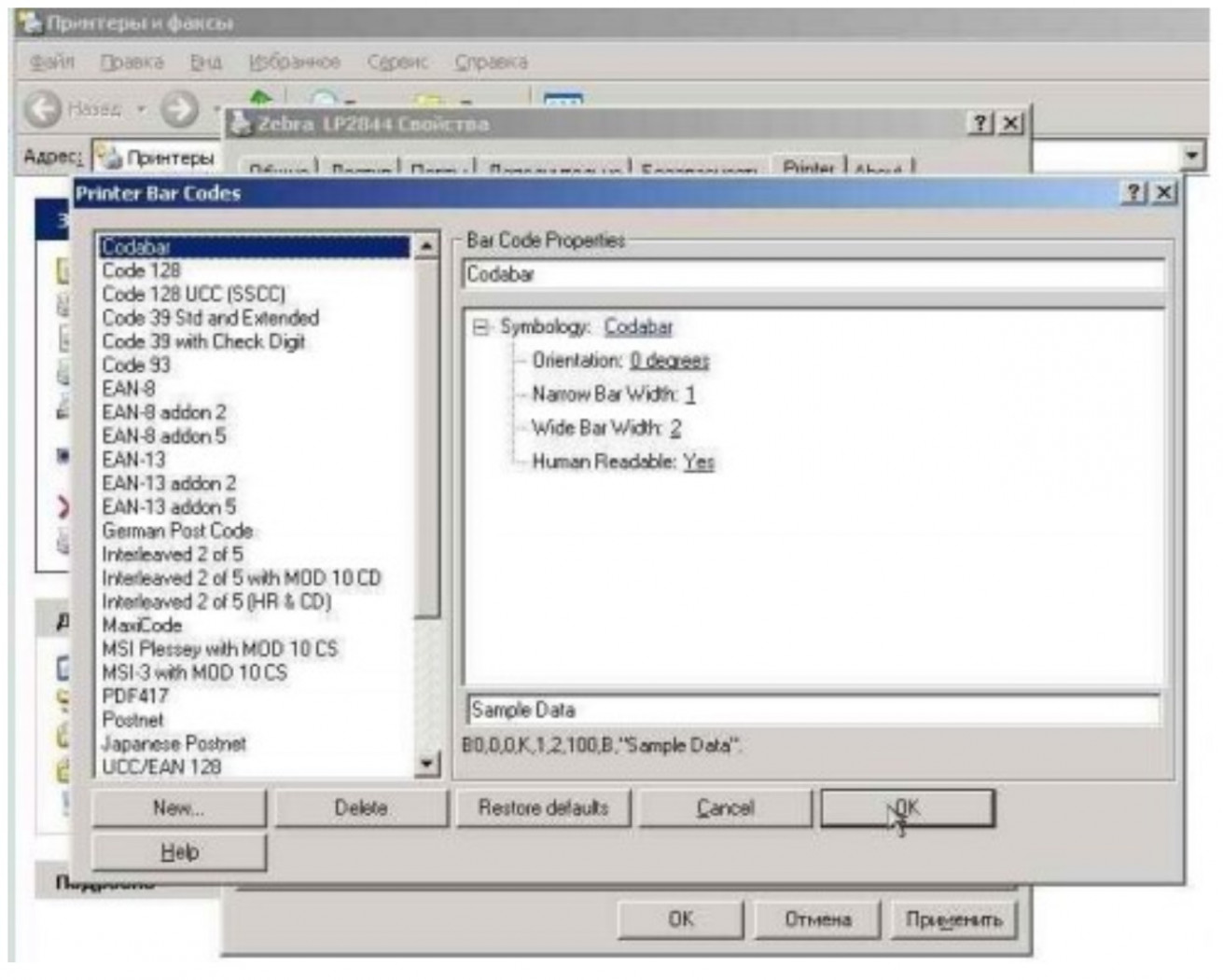Click the Restore defaults button
The image size is (1223, 980).
[x=543, y=808]
